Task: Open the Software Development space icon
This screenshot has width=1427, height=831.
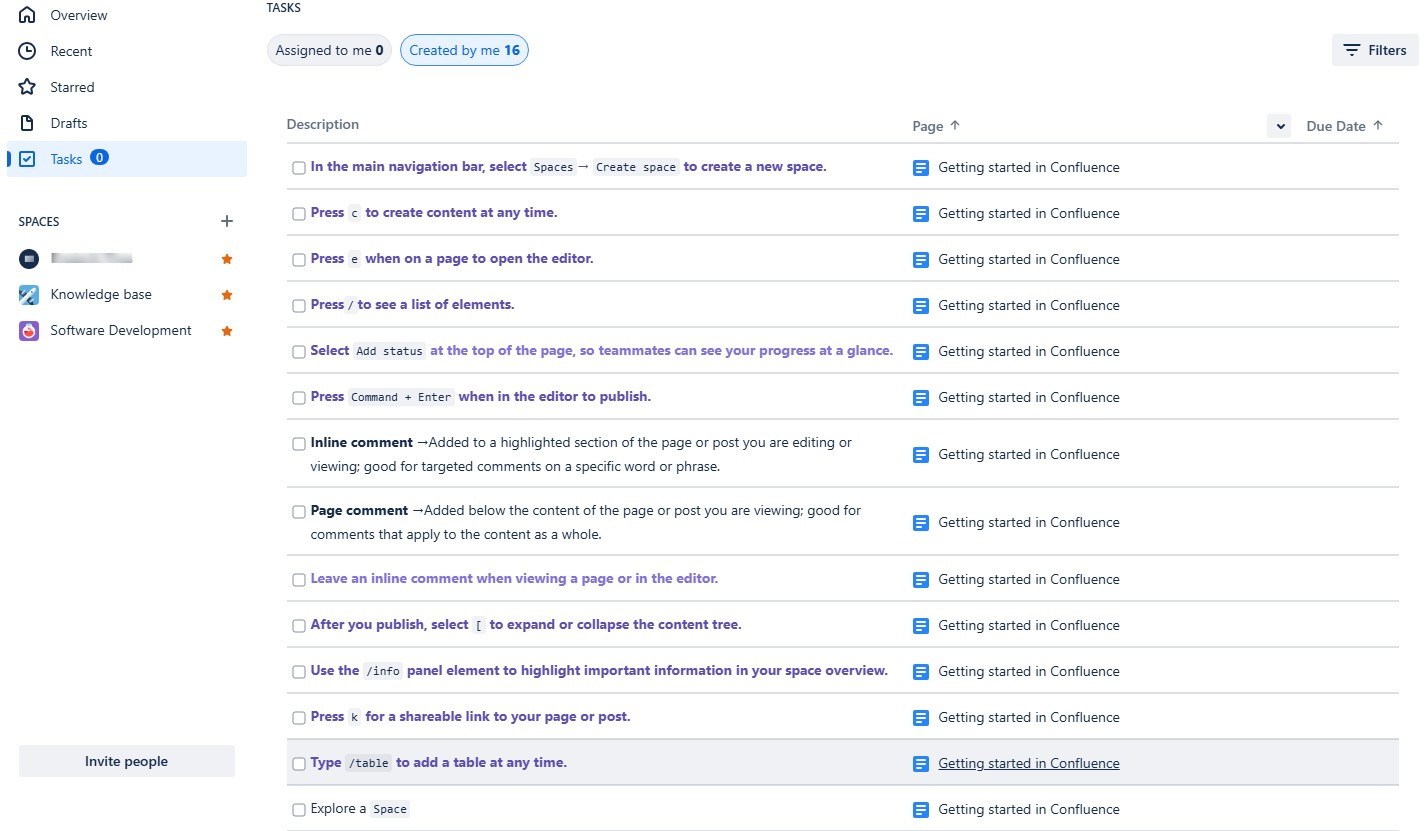Action: tap(28, 330)
